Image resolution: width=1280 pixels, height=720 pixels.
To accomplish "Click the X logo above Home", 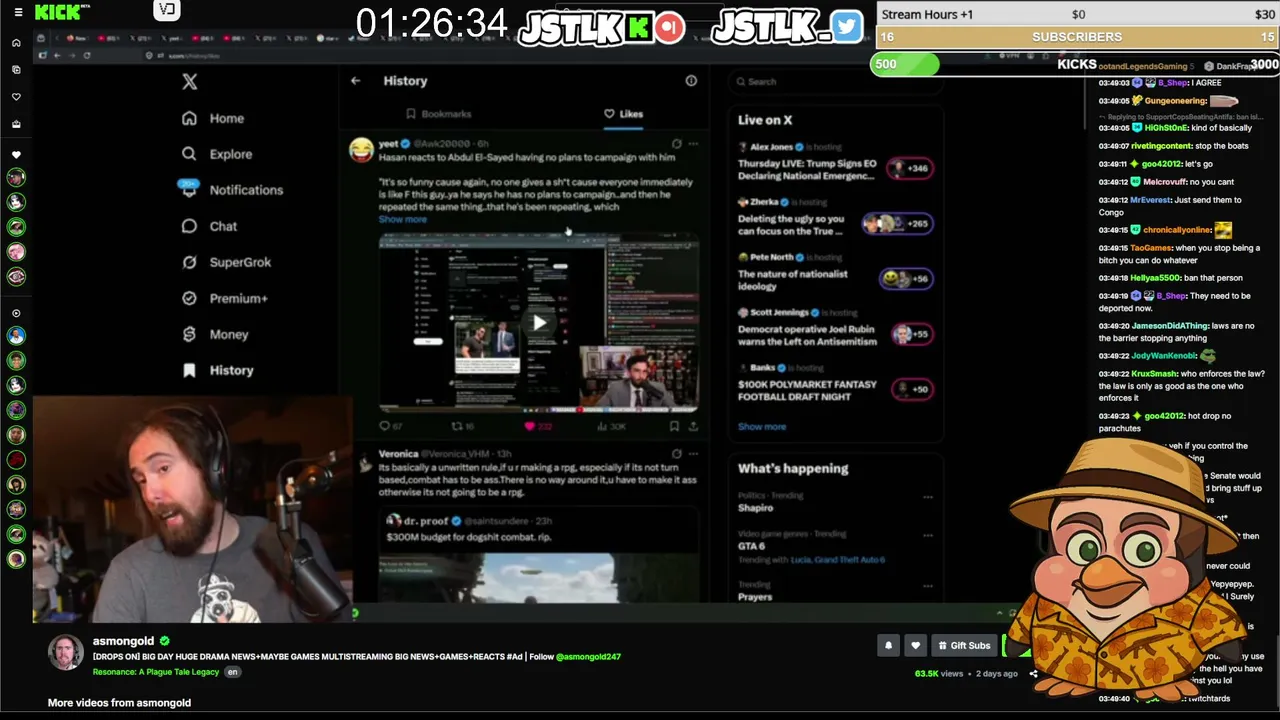I will click(190, 82).
